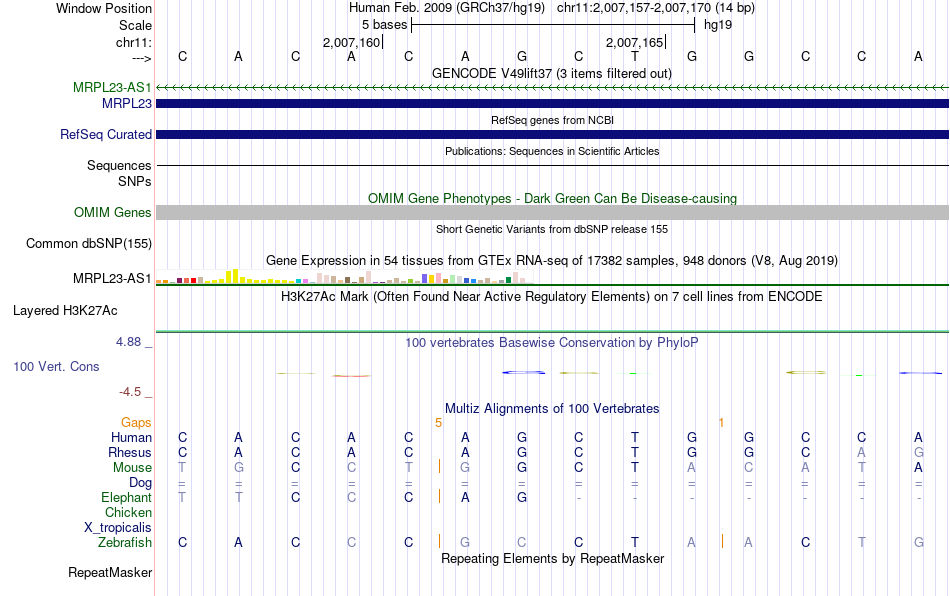Click the GTEx MRPL23-AS1 expression label
This screenshot has height=596, width=950.
(x=112, y=279)
